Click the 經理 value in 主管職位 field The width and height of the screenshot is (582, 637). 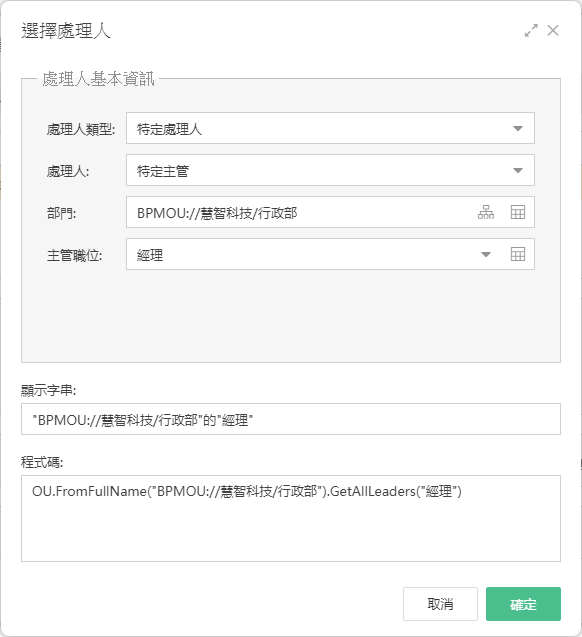(x=150, y=255)
